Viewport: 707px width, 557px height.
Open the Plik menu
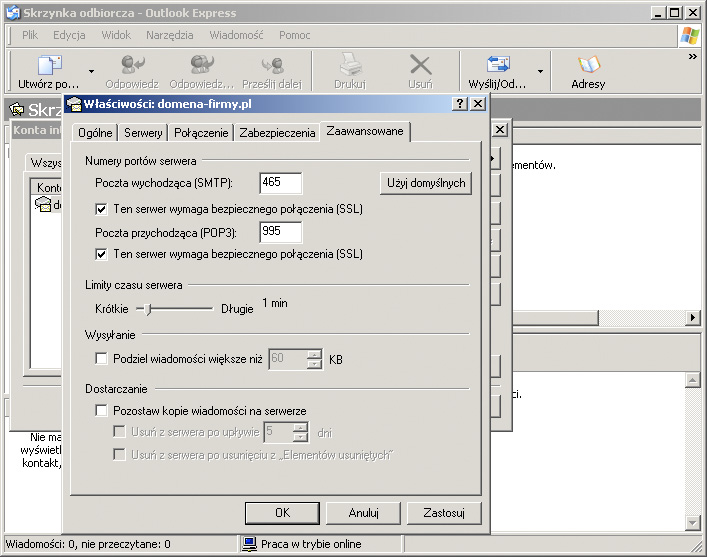pyautogui.click(x=30, y=35)
